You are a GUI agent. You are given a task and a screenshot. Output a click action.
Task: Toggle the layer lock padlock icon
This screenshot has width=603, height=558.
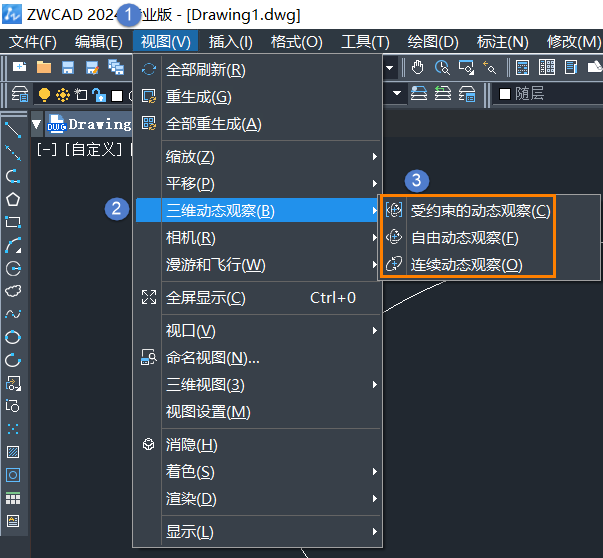tap(99, 95)
